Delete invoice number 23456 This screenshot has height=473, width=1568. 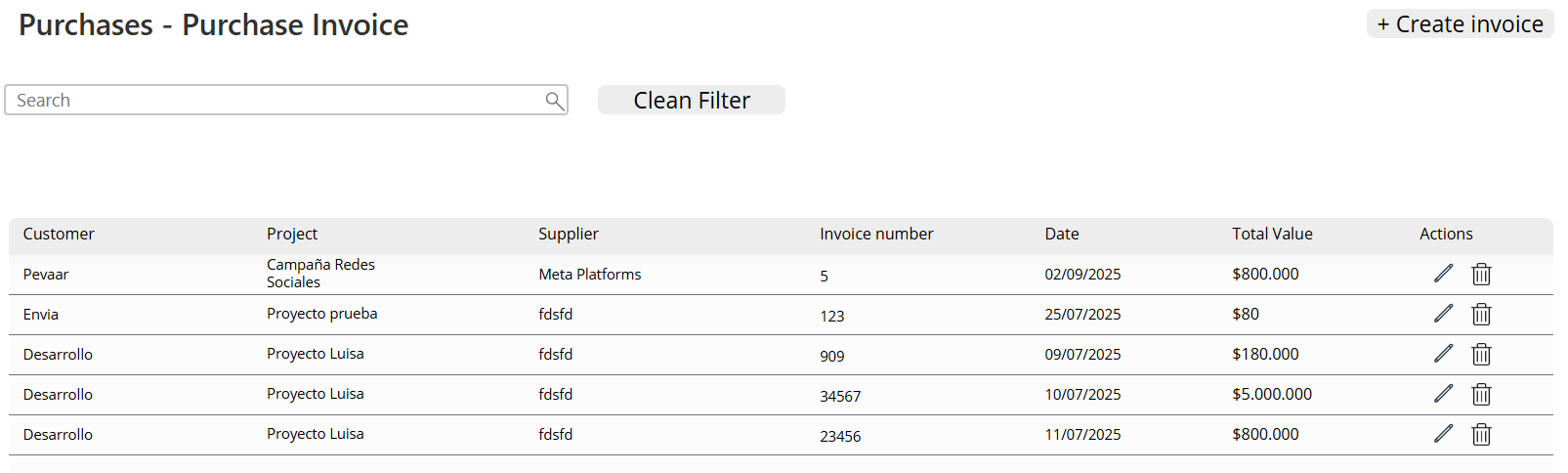1481,435
